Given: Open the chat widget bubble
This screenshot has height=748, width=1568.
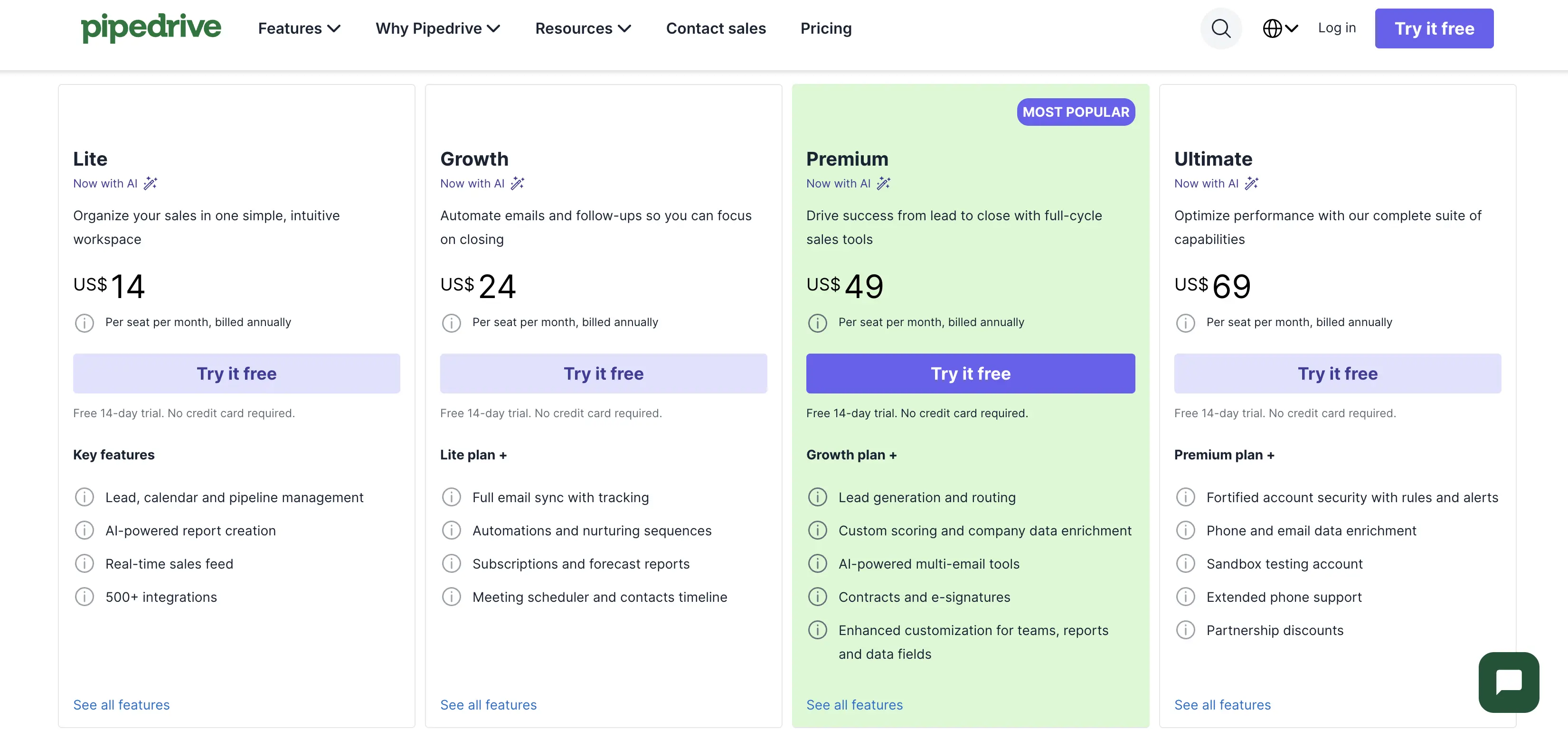Looking at the screenshot, I should [1508, 682].
